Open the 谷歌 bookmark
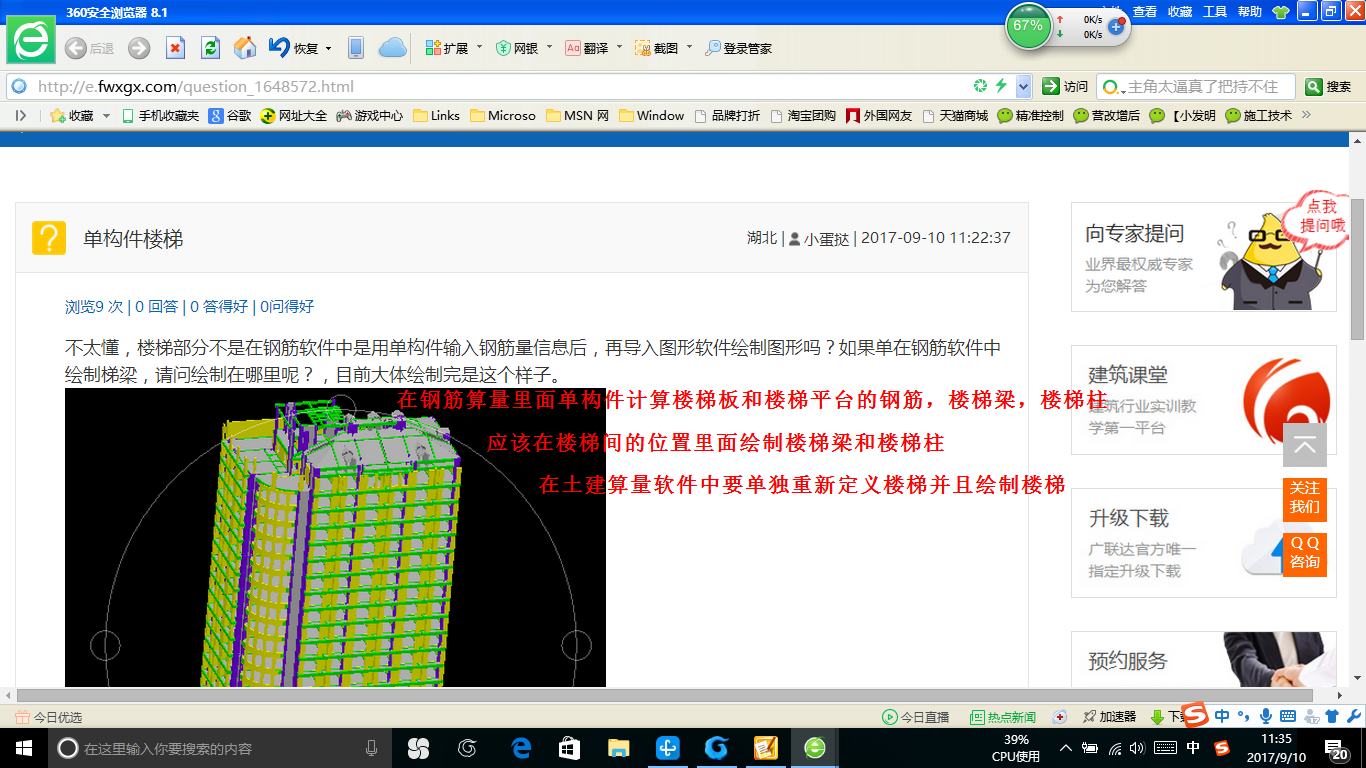The width and height of the screenshot is (1366, 768). [230, 115]
